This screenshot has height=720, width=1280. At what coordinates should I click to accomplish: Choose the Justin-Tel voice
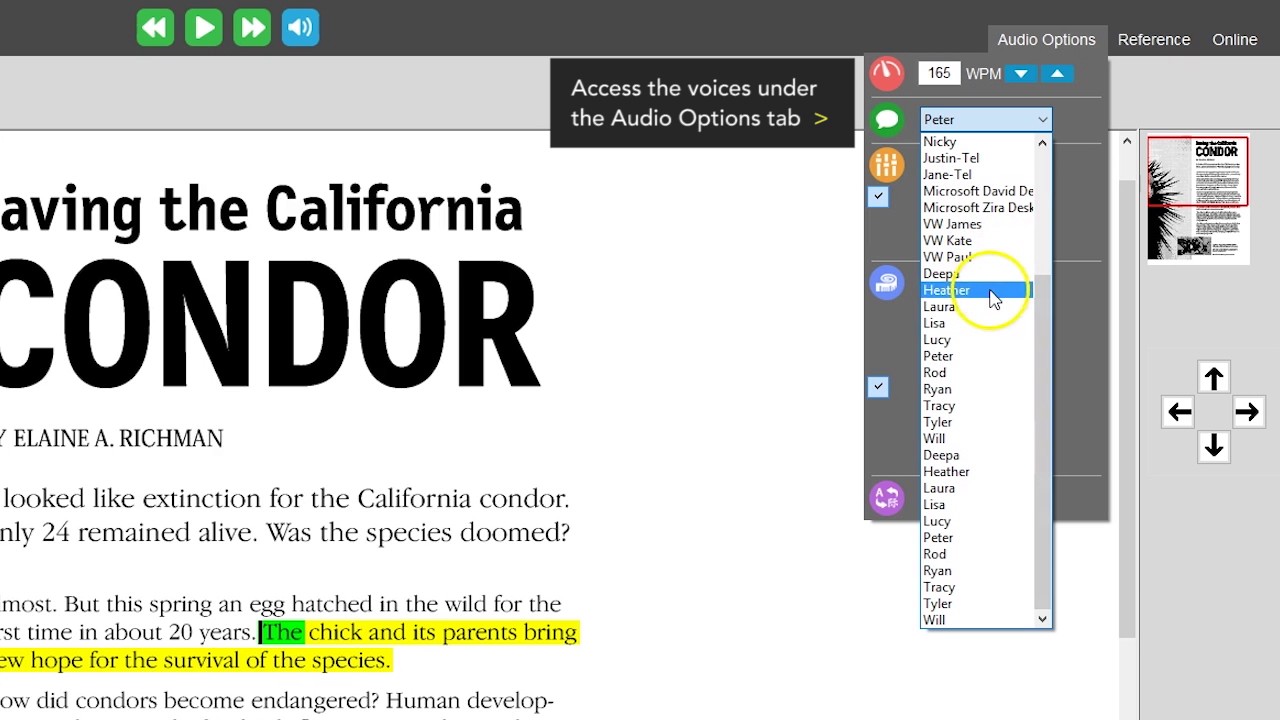976,158
